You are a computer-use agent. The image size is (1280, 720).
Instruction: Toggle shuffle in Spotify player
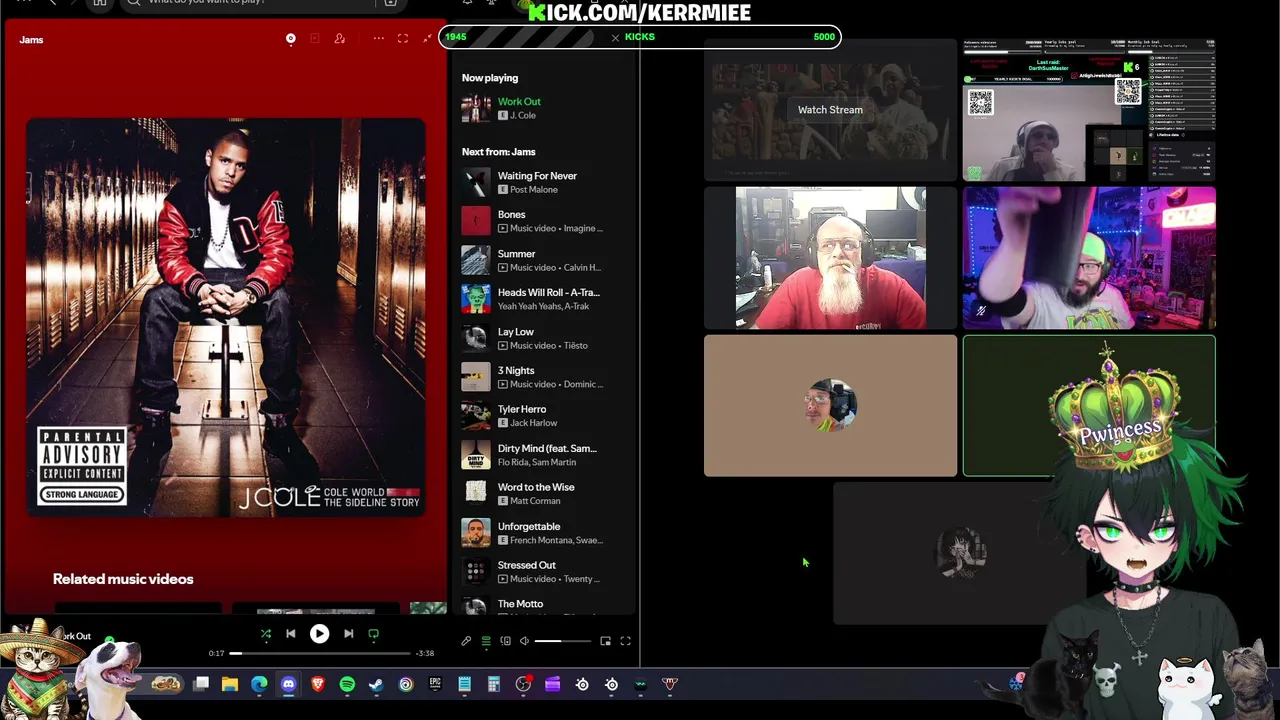[266, 634]
